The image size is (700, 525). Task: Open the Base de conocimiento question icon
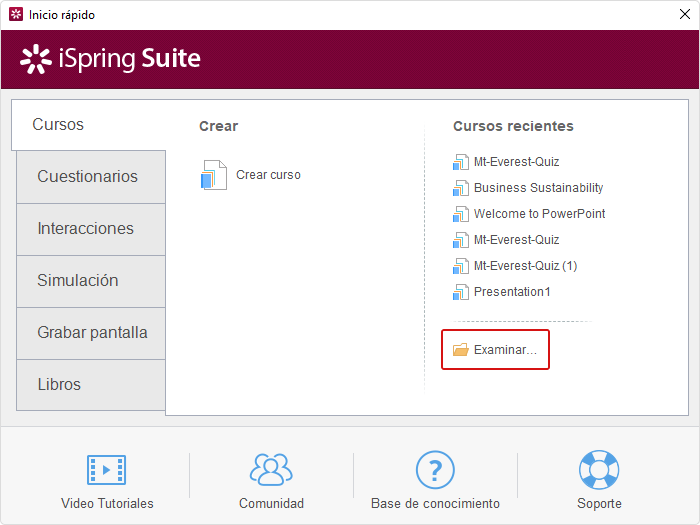point(435,470)
